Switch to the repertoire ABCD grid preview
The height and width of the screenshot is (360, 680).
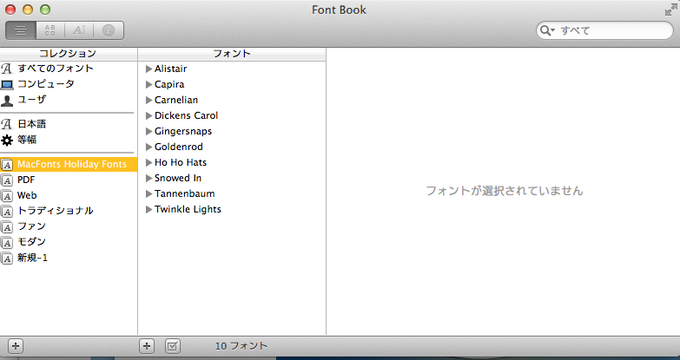50,30
